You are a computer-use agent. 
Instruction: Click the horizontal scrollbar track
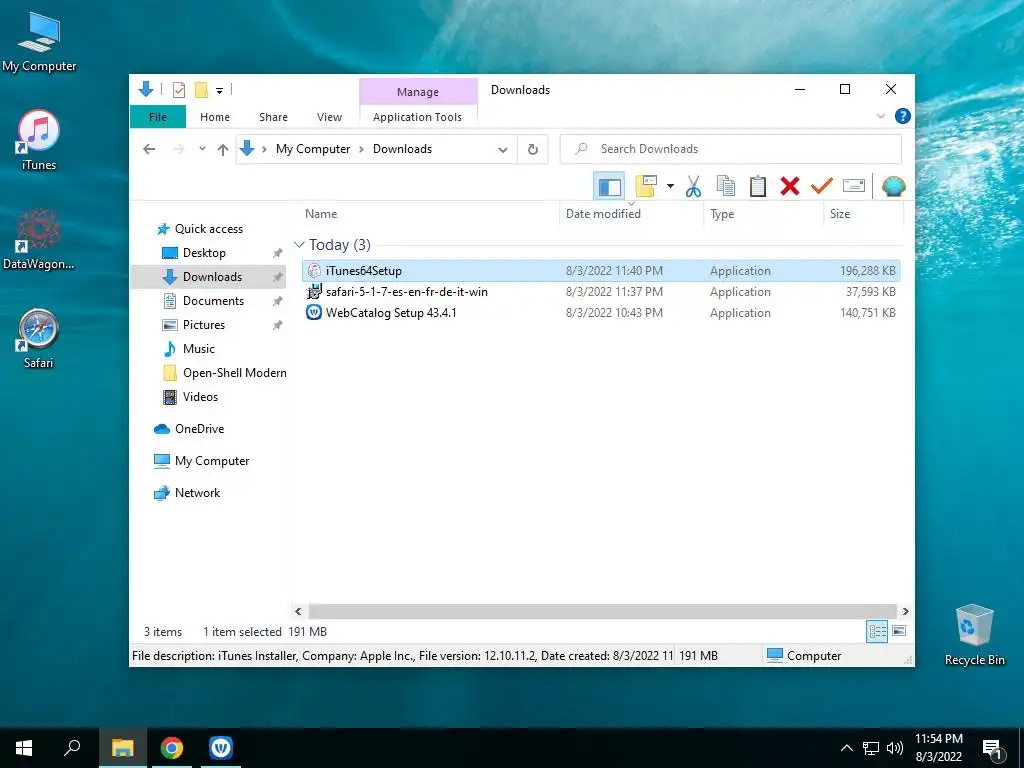tap(601, 611)
